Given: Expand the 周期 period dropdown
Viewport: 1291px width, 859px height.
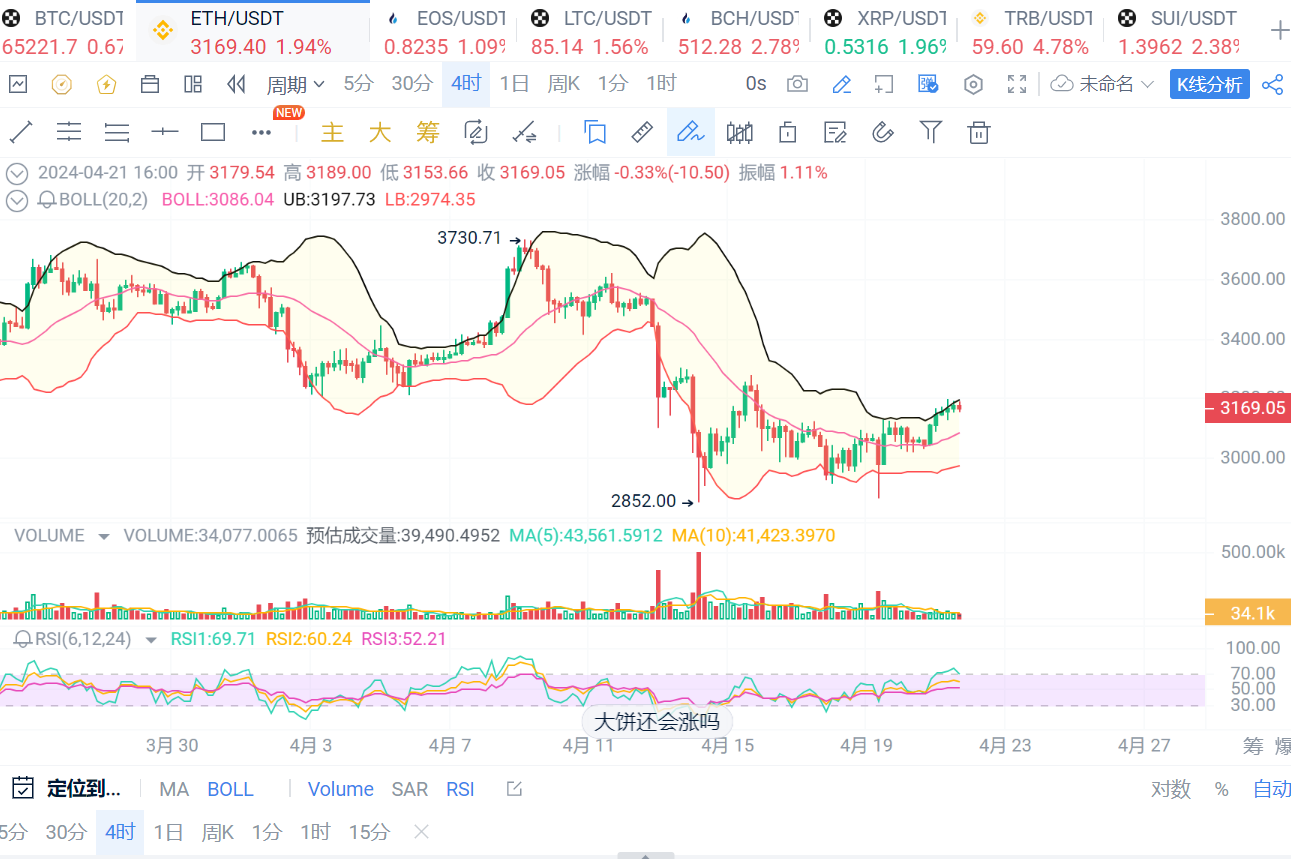Looking at the screenshot, I should 295,84.
